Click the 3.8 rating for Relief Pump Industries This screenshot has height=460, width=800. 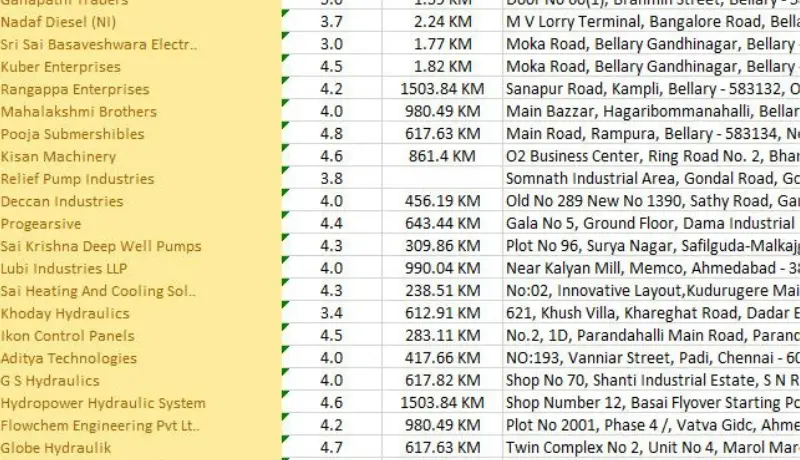click(332, 179)
